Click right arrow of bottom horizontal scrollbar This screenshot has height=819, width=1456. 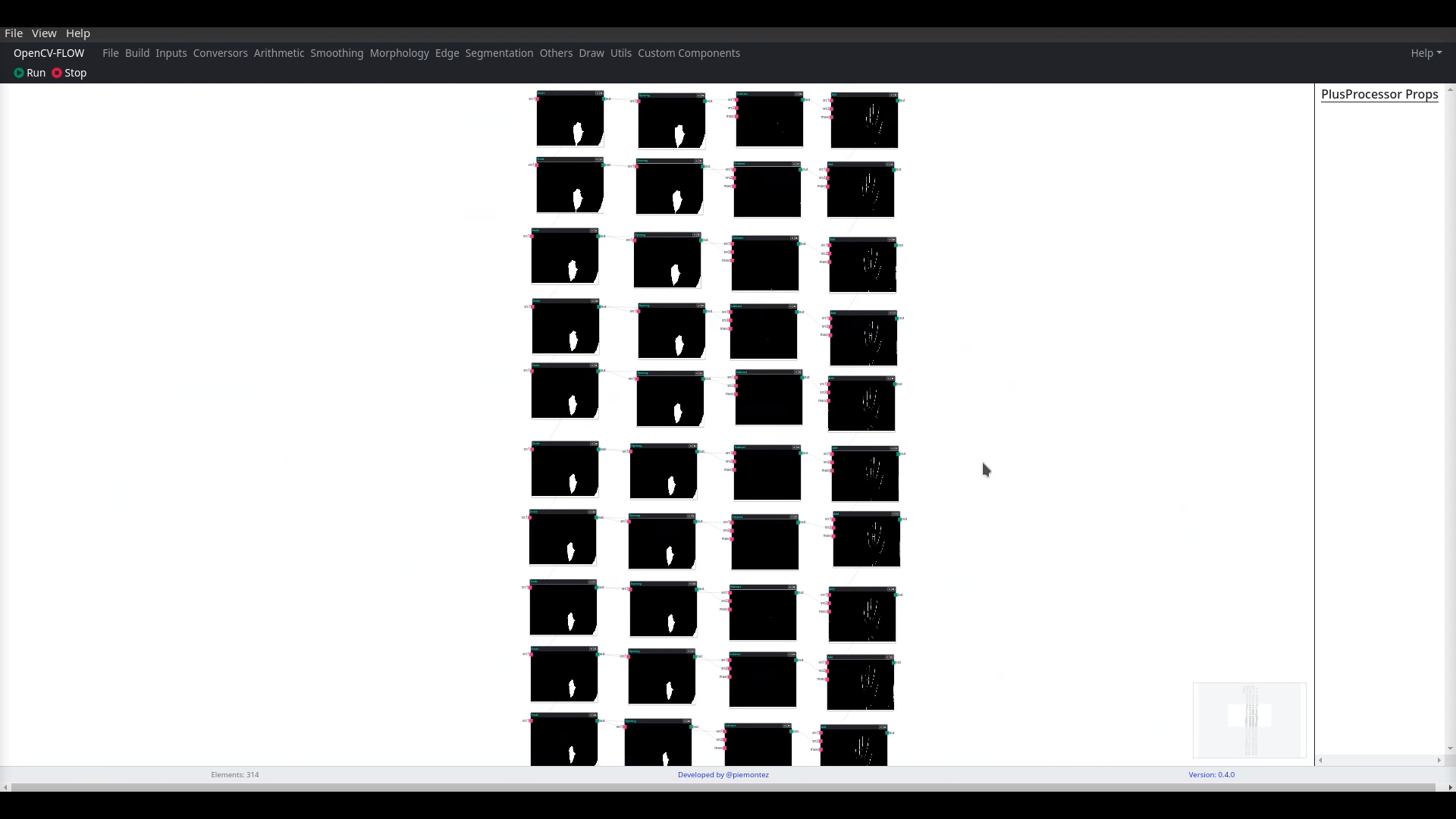(1451, 787)
